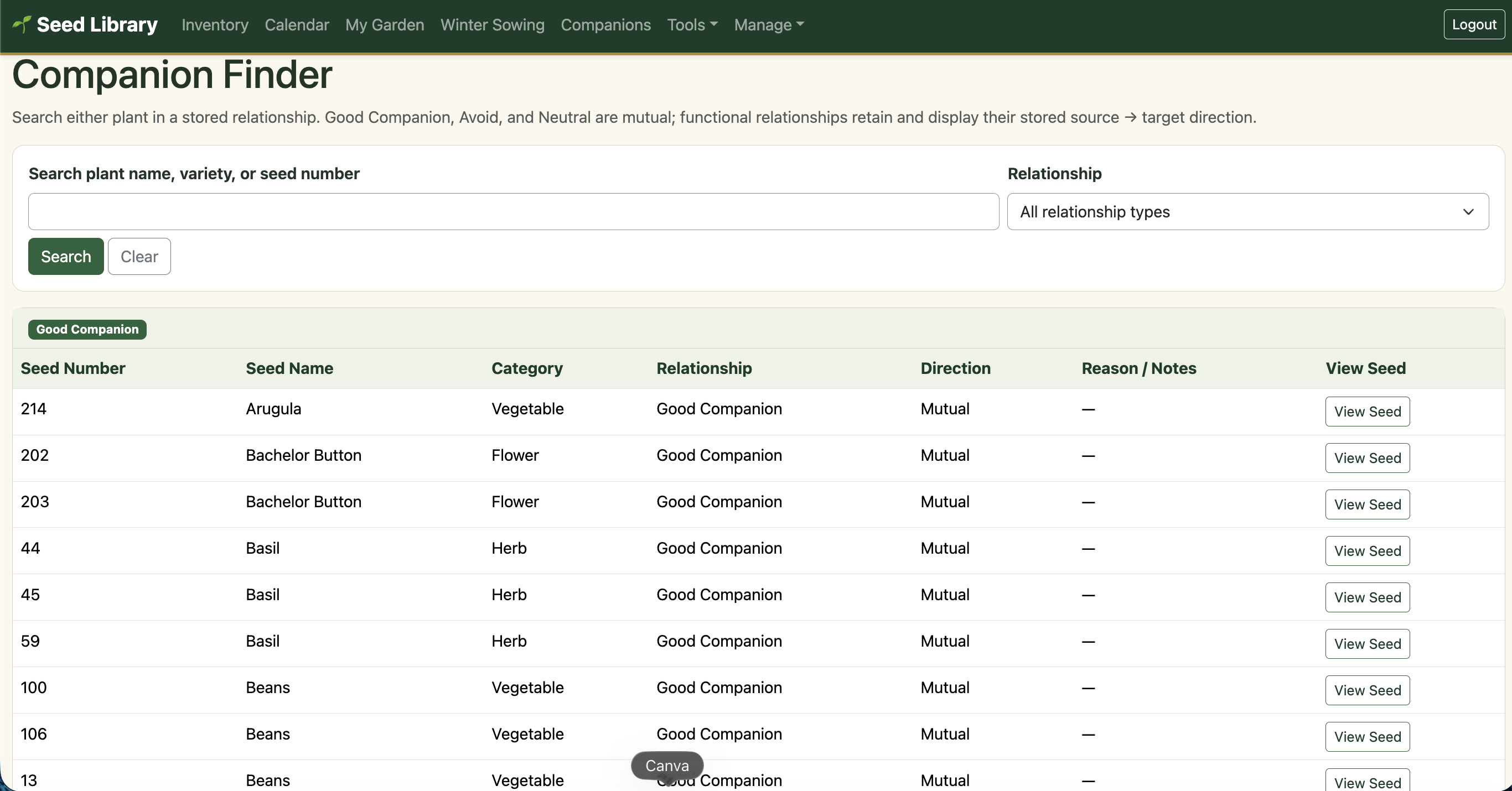Click Herb category in row 45
Image resolution: width=1512 pixels, height=791 pixels.
click(509, 595)
